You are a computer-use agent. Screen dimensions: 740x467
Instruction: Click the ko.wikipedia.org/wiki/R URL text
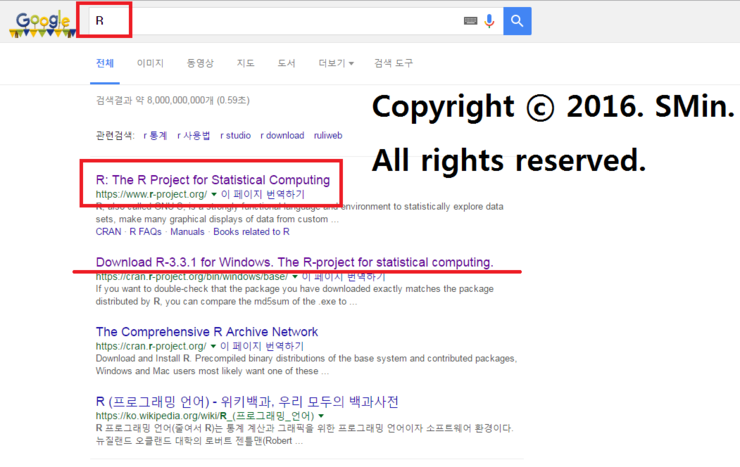pyautogui.click(x=205, y=416)
